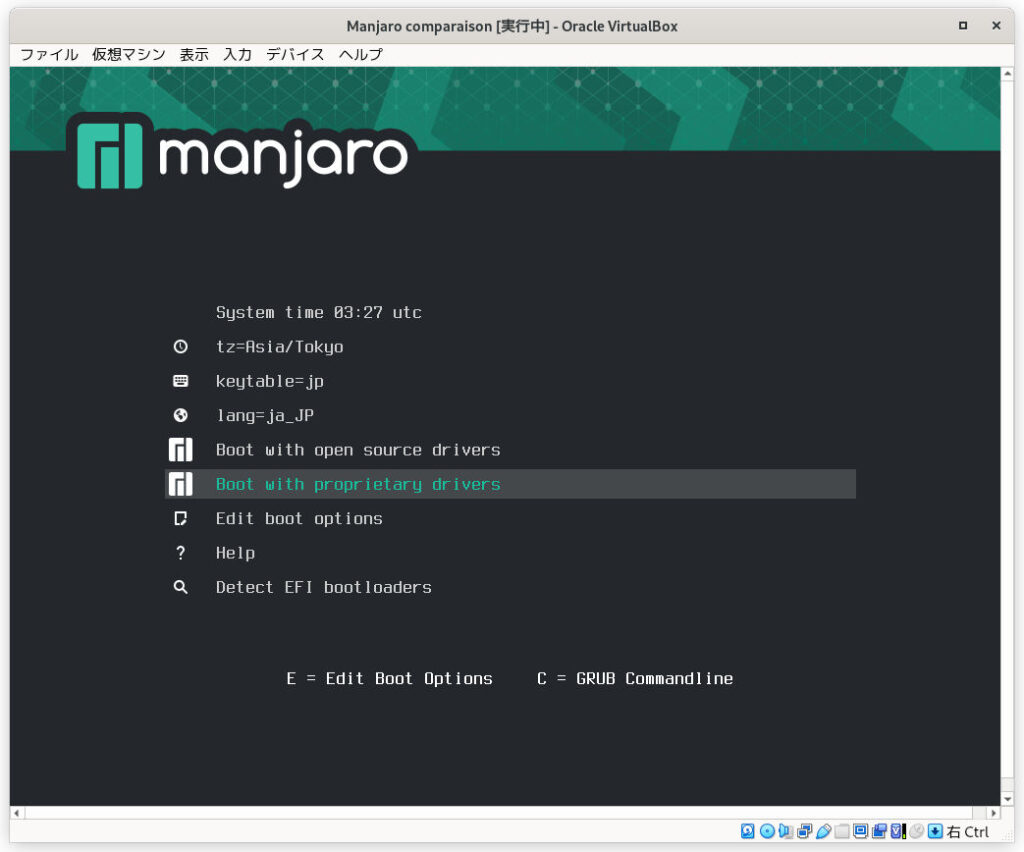Click the keyboard capture arrow indicator
Image resolution: width=1024 pixels, height=852 pixels.
coord(936,831)
